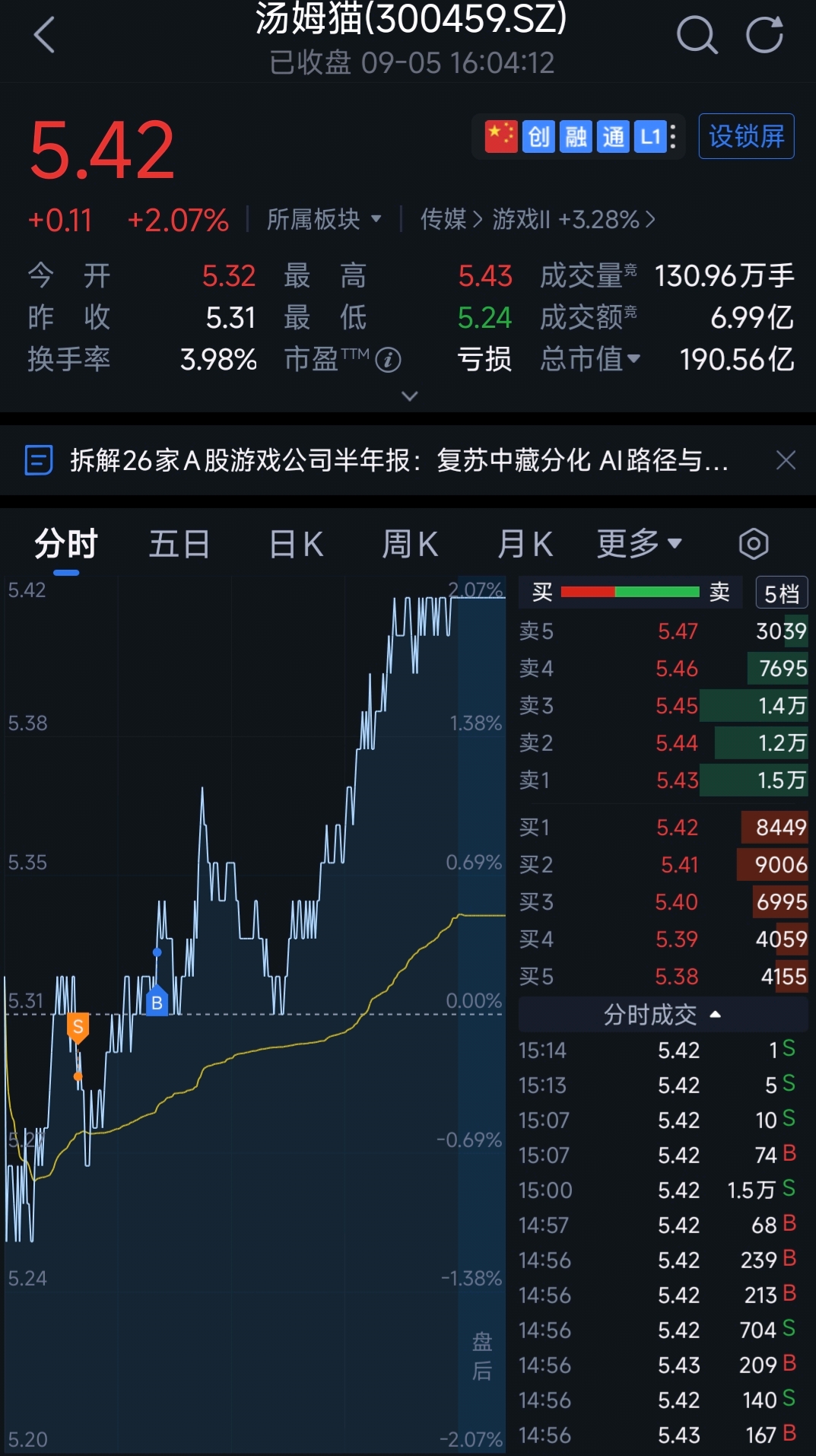Viewport: 816px width, 1456px height.
Task: Tap the 成交量 value 130.96万手
Action: pyautogui.click(x=725, y=276)
